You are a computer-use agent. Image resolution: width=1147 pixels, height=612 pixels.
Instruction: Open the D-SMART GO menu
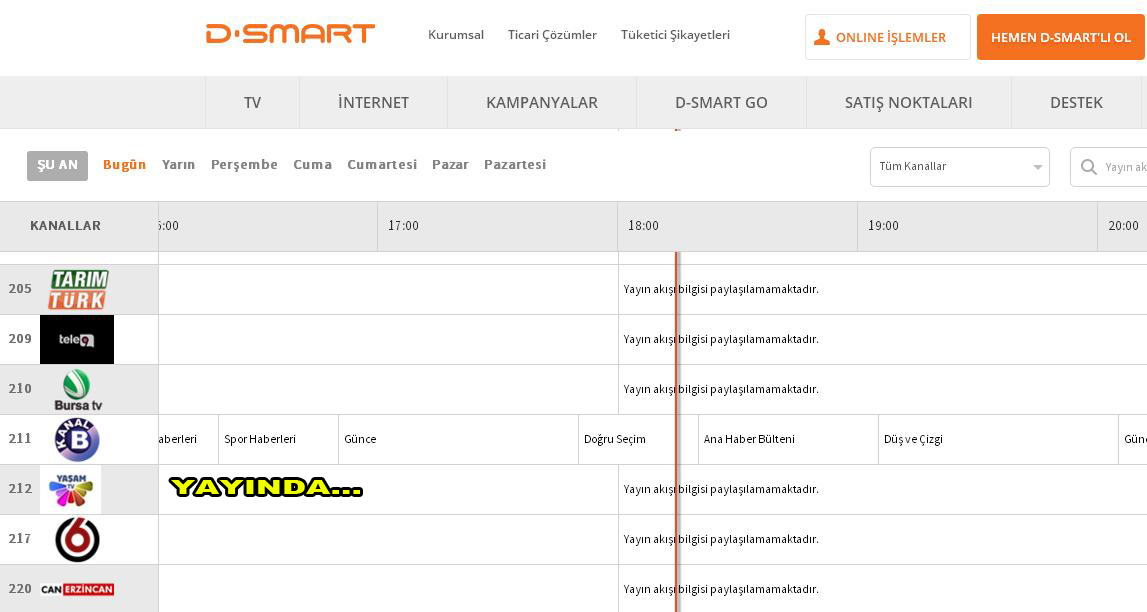tap(721, 102)
